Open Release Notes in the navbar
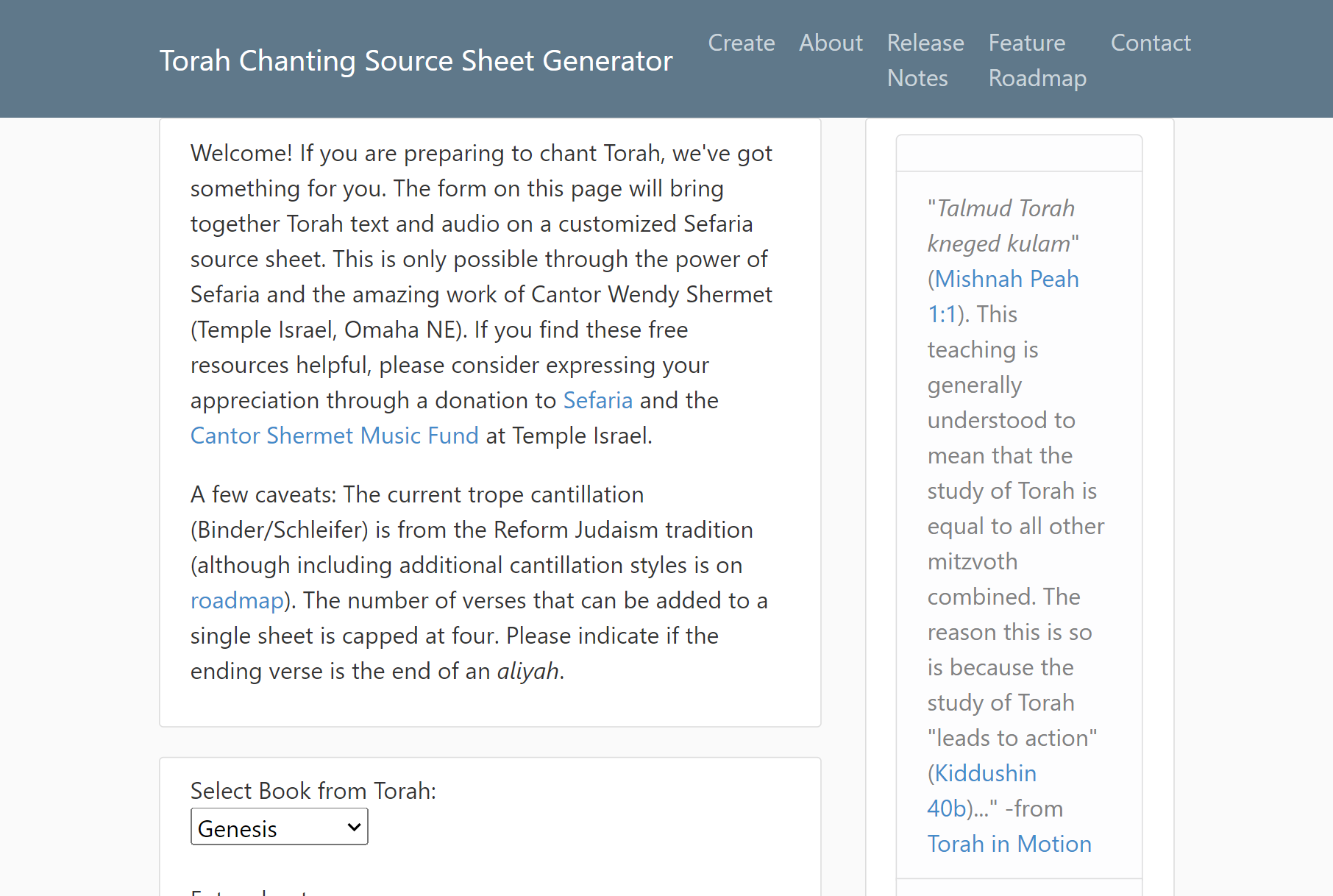The image size is (1333, 896). tap(925, 60)
